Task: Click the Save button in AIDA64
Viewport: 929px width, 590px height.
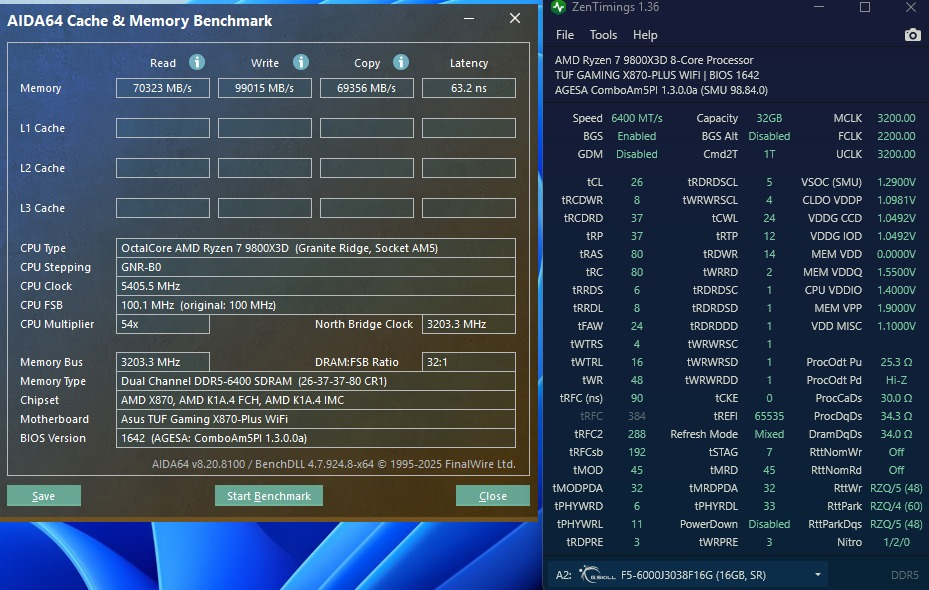Action: [44, 496]
